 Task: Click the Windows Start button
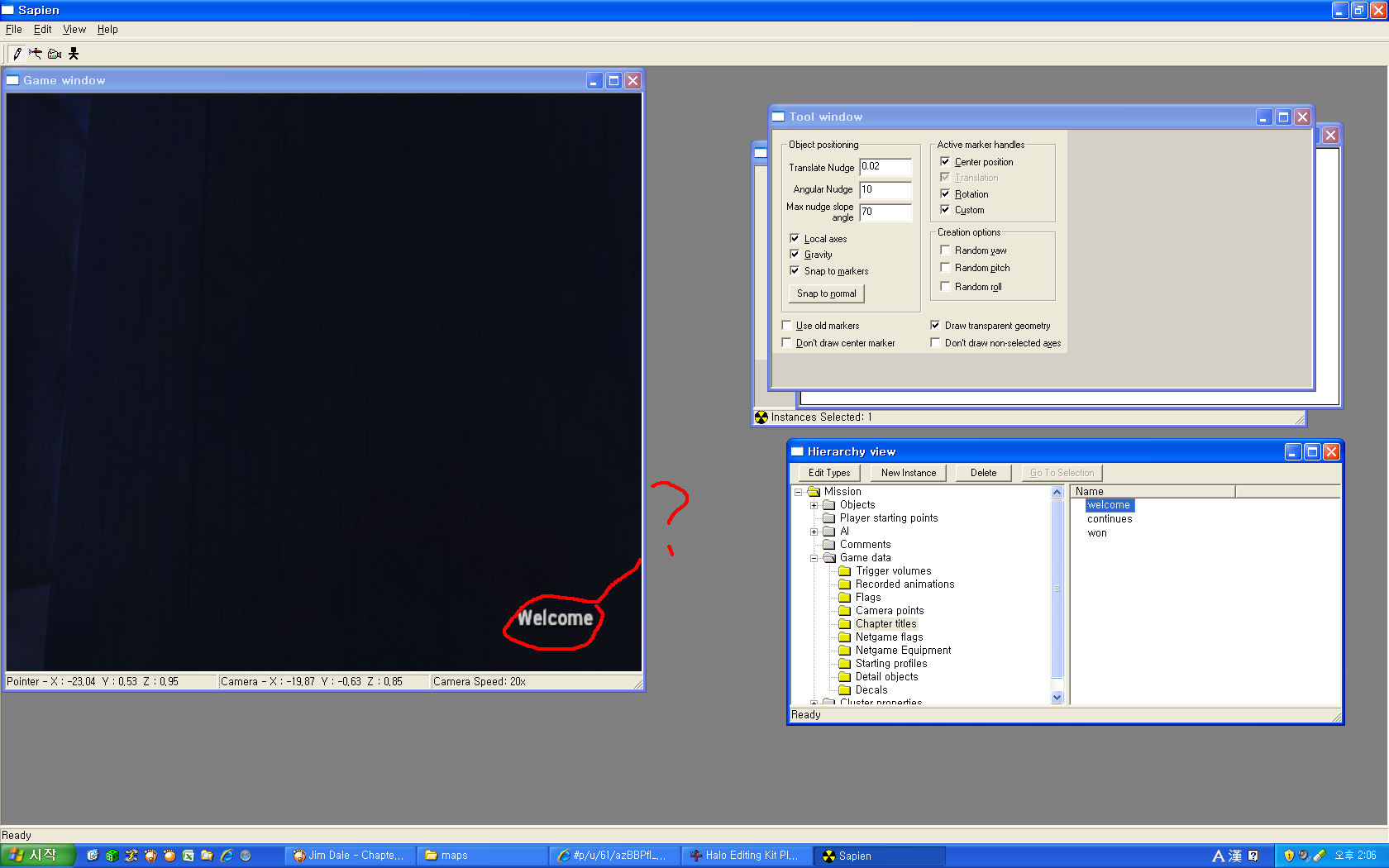[x=38, y=856]
